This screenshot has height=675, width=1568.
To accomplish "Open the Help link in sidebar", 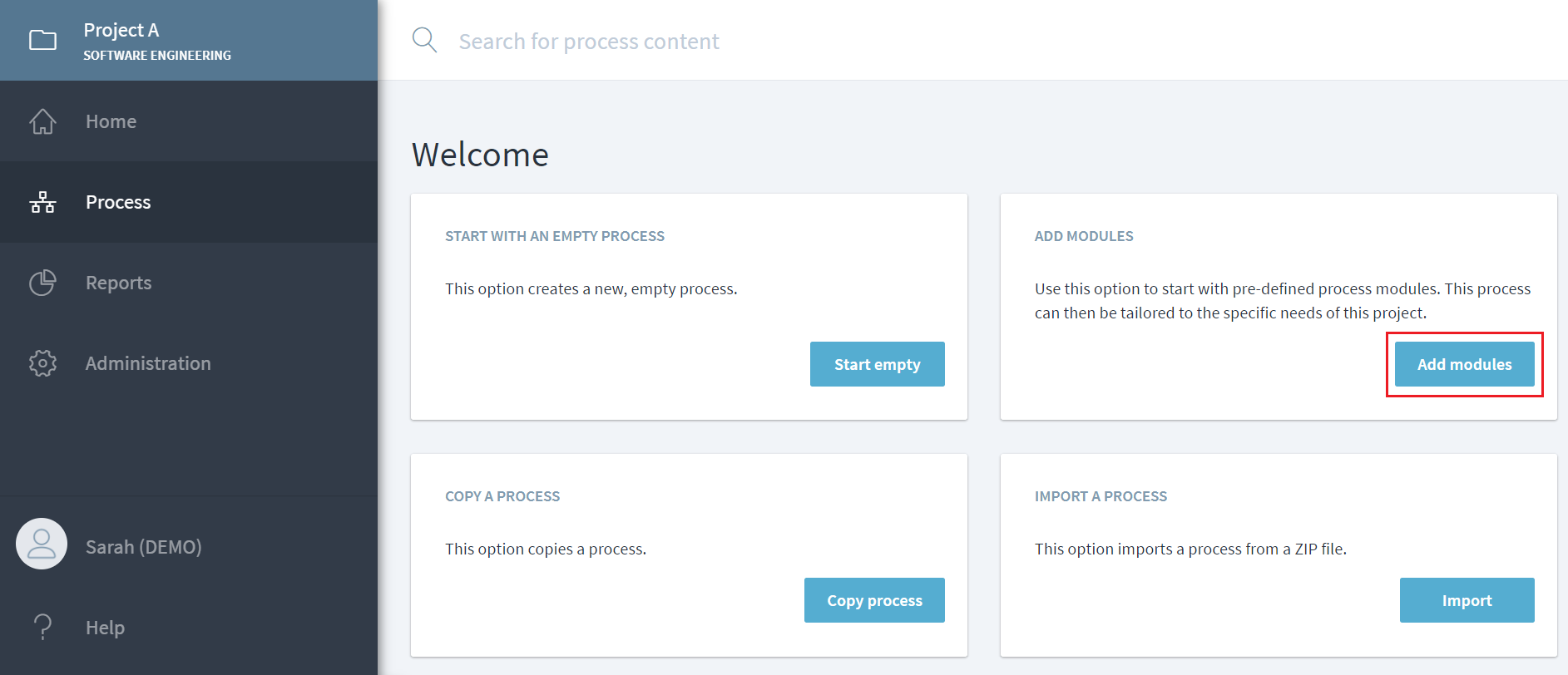I will point(105,628).
